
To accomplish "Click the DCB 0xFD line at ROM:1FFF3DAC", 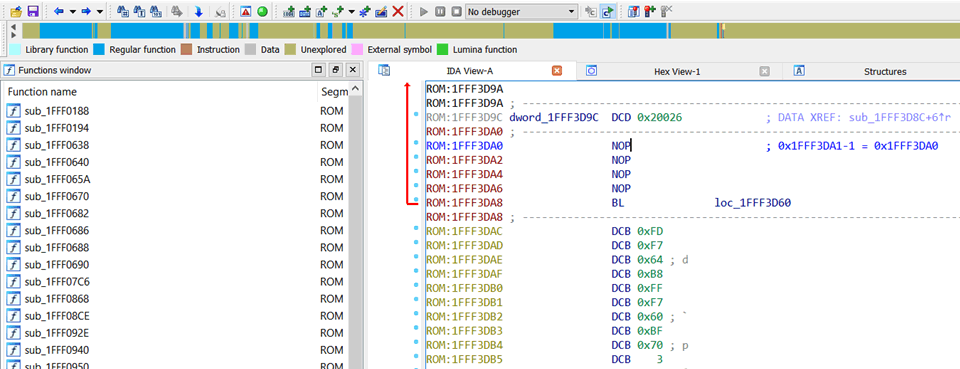I will pos(637,231).
